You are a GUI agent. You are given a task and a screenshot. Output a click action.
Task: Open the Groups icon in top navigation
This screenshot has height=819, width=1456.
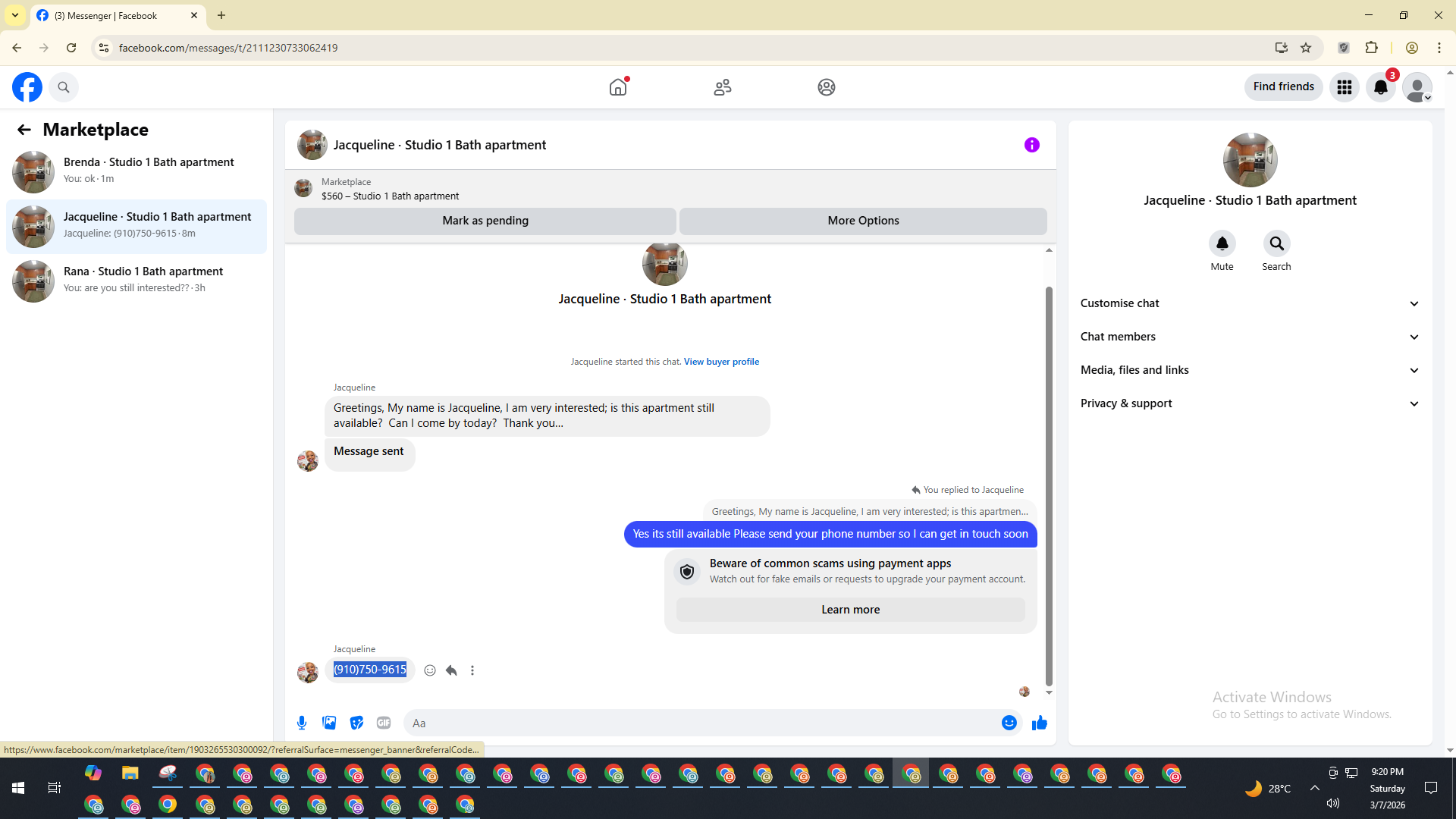pos(827,87)
